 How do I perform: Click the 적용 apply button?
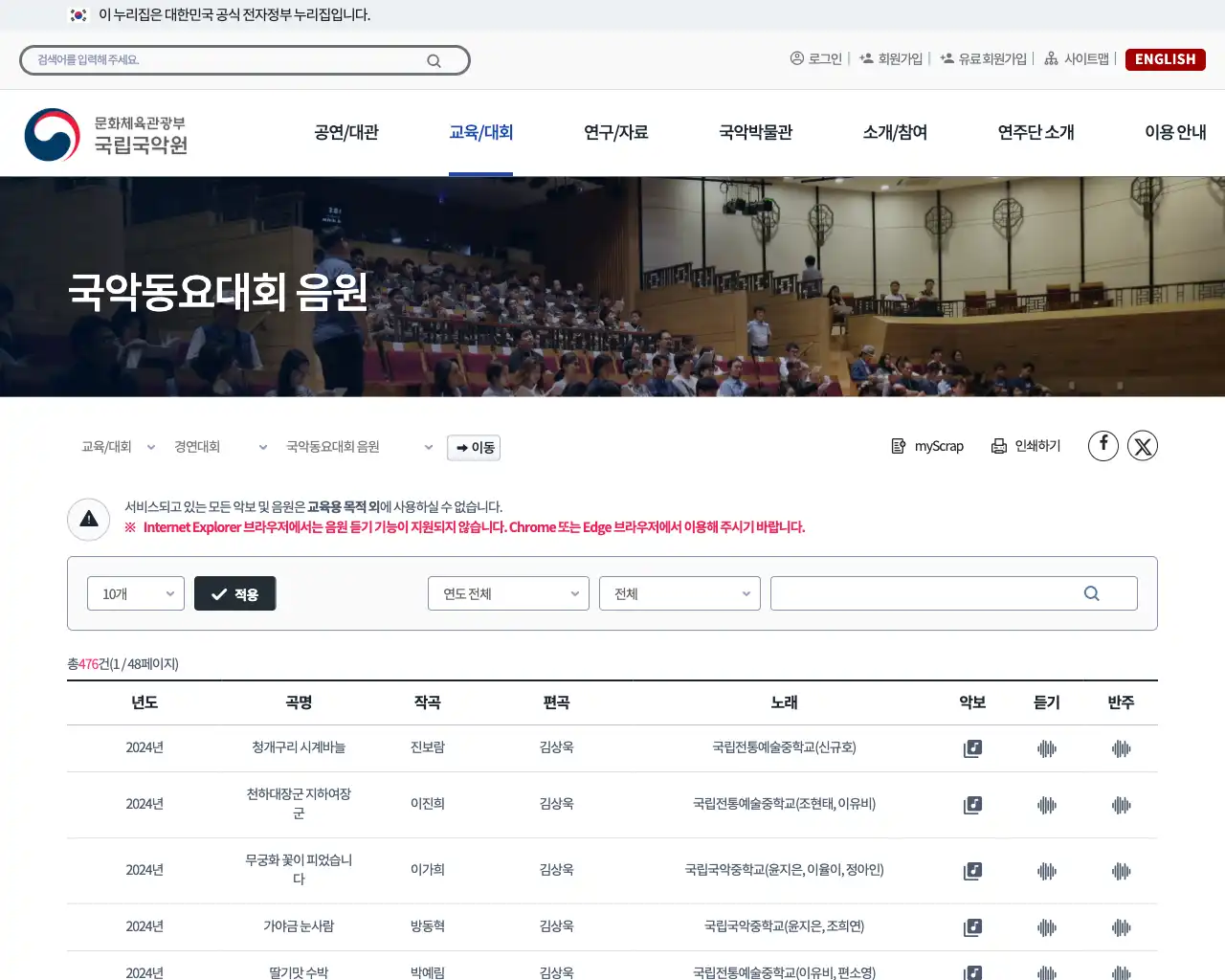click(x=234, y=592)
